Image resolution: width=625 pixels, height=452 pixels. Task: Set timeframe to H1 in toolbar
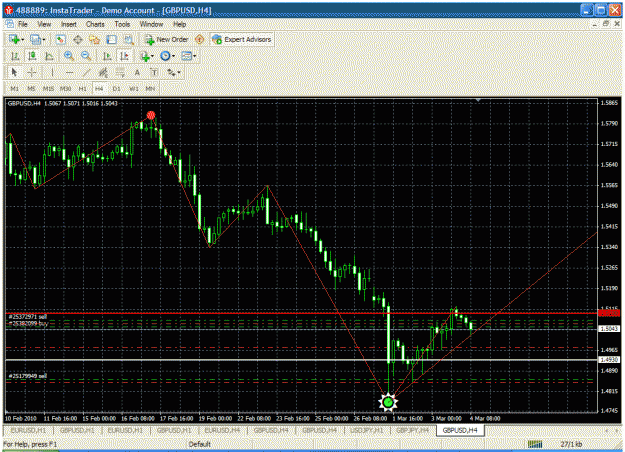[83, 88]
